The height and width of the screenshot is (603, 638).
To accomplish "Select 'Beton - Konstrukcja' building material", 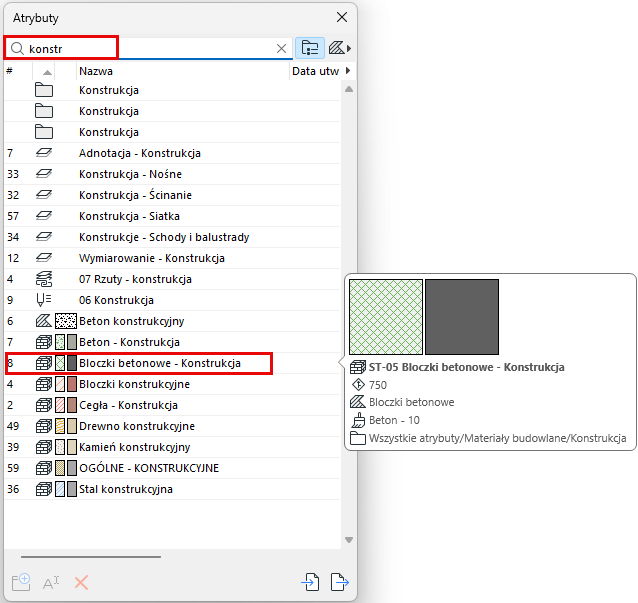I will pos(172,342).
